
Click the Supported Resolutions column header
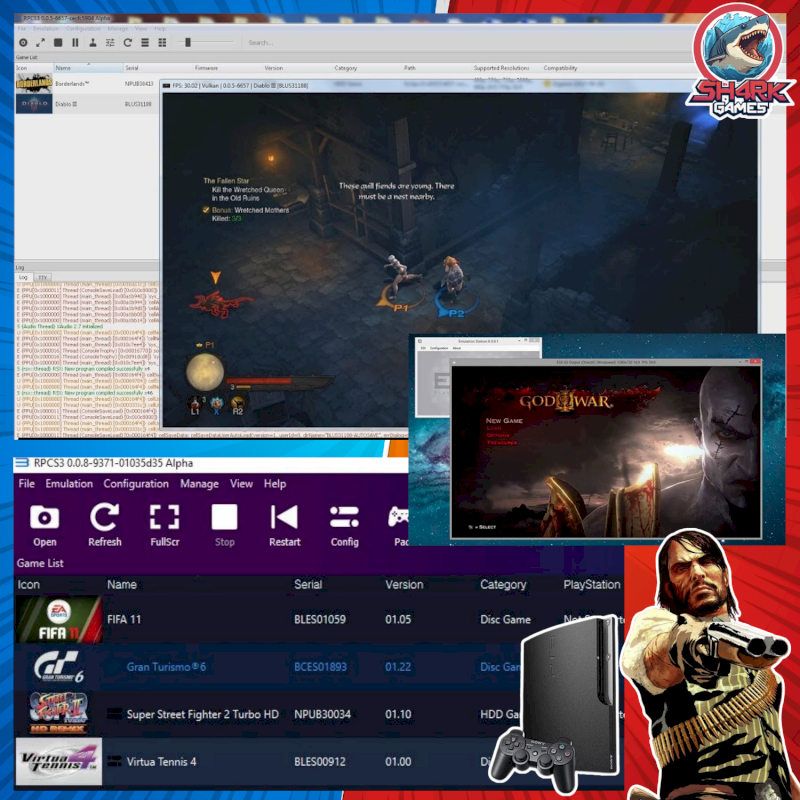(501, 68)
